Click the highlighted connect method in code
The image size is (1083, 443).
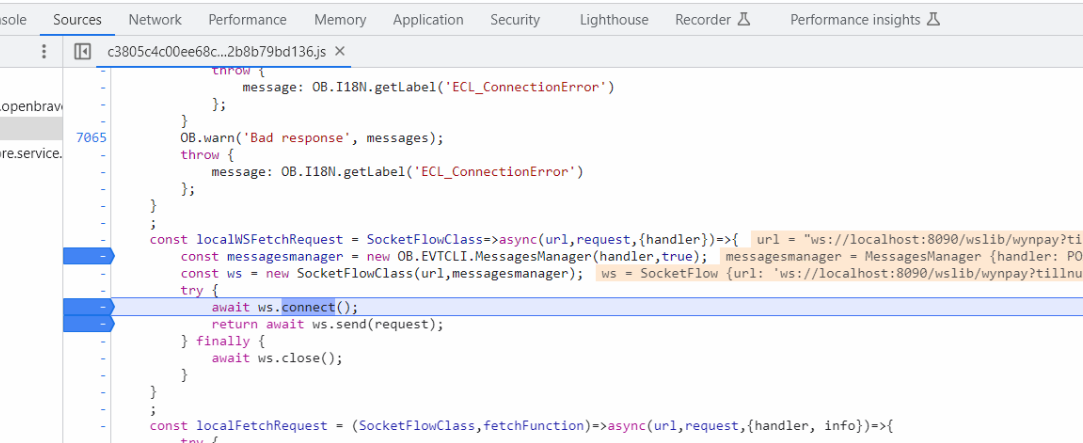pyautogui.click(x=307, y=307)
